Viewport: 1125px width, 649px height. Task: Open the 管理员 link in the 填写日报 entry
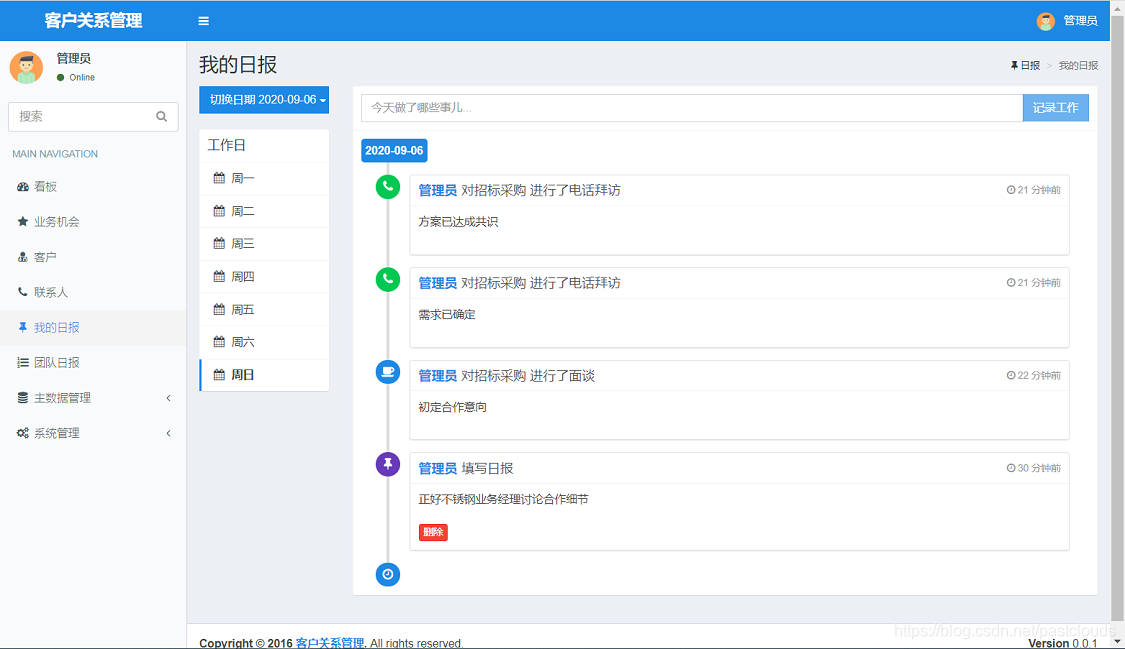click(438, 468)
